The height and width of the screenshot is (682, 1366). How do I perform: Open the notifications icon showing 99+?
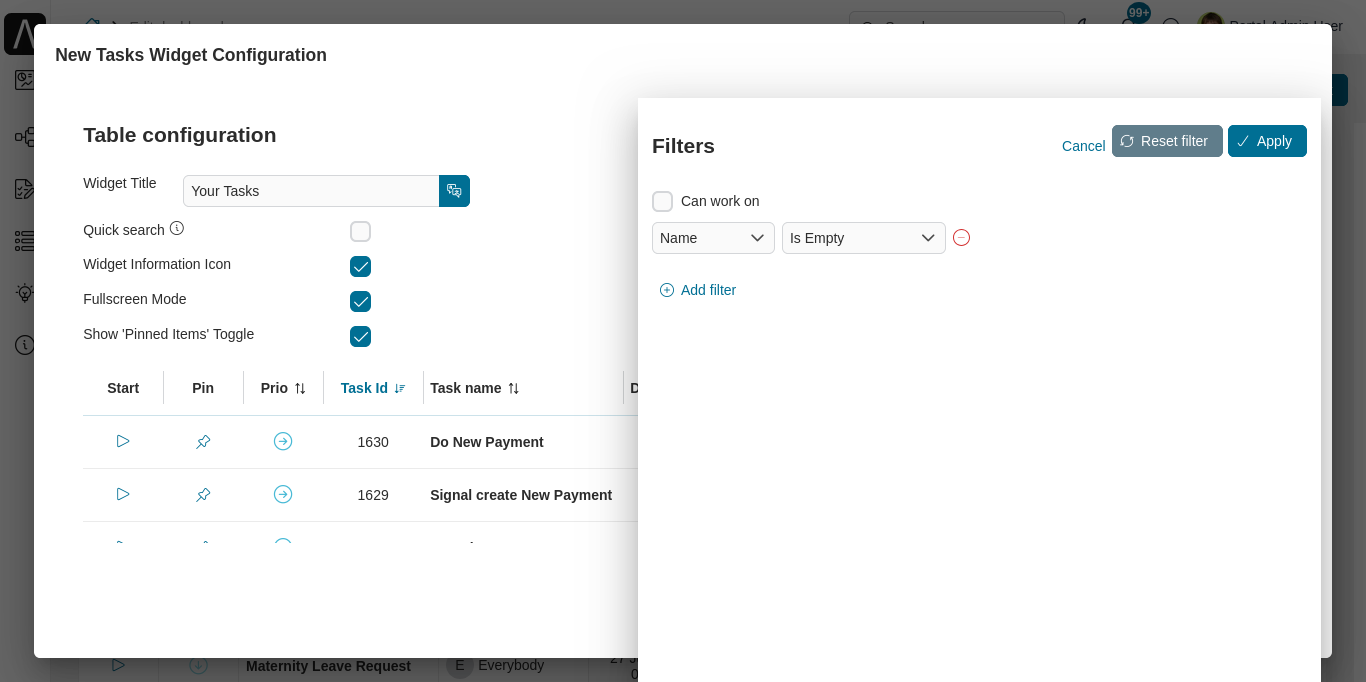pyautogui.click(x=1137, y=14)
